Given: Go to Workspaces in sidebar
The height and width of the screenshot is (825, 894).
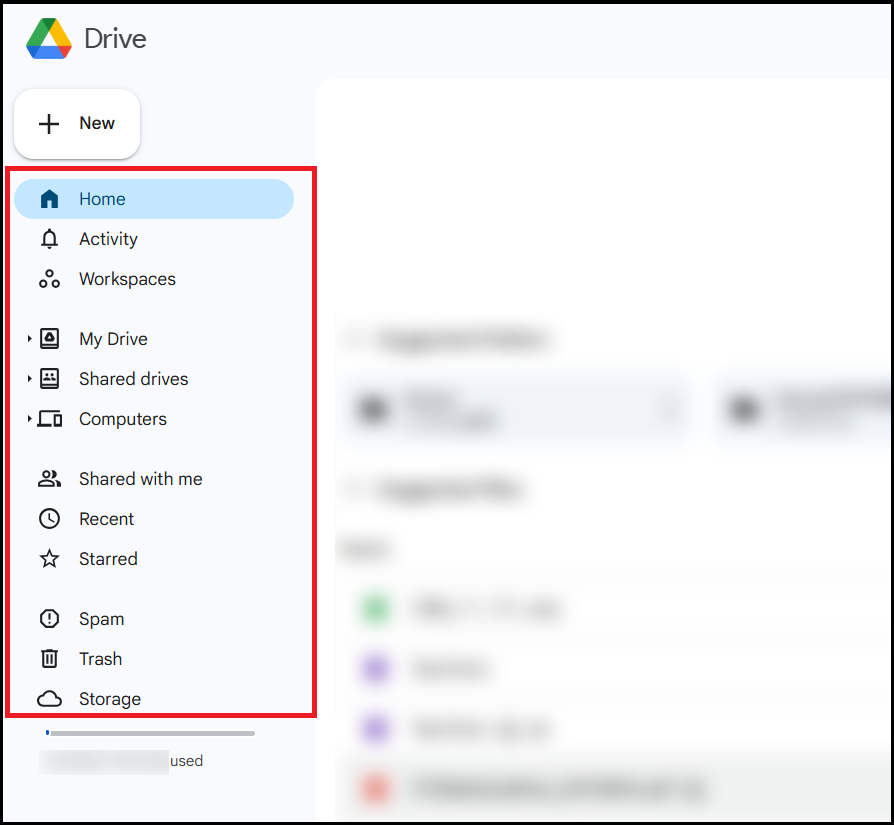Looking at the screenshot, I should coord(127,279).
